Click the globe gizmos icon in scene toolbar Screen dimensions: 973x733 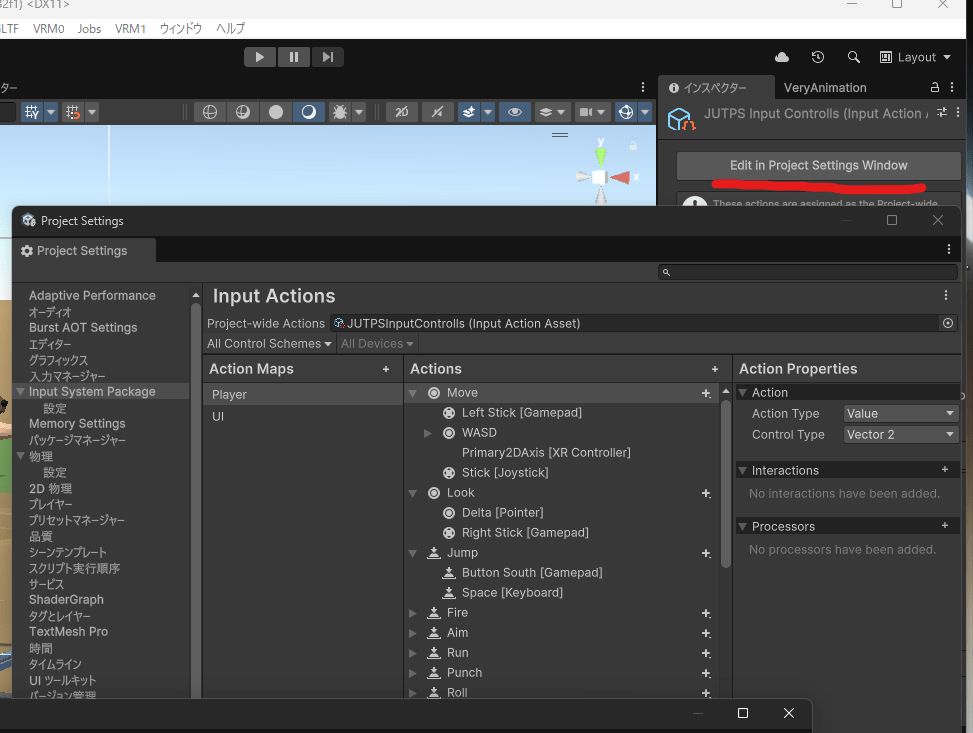click(626, 112)
